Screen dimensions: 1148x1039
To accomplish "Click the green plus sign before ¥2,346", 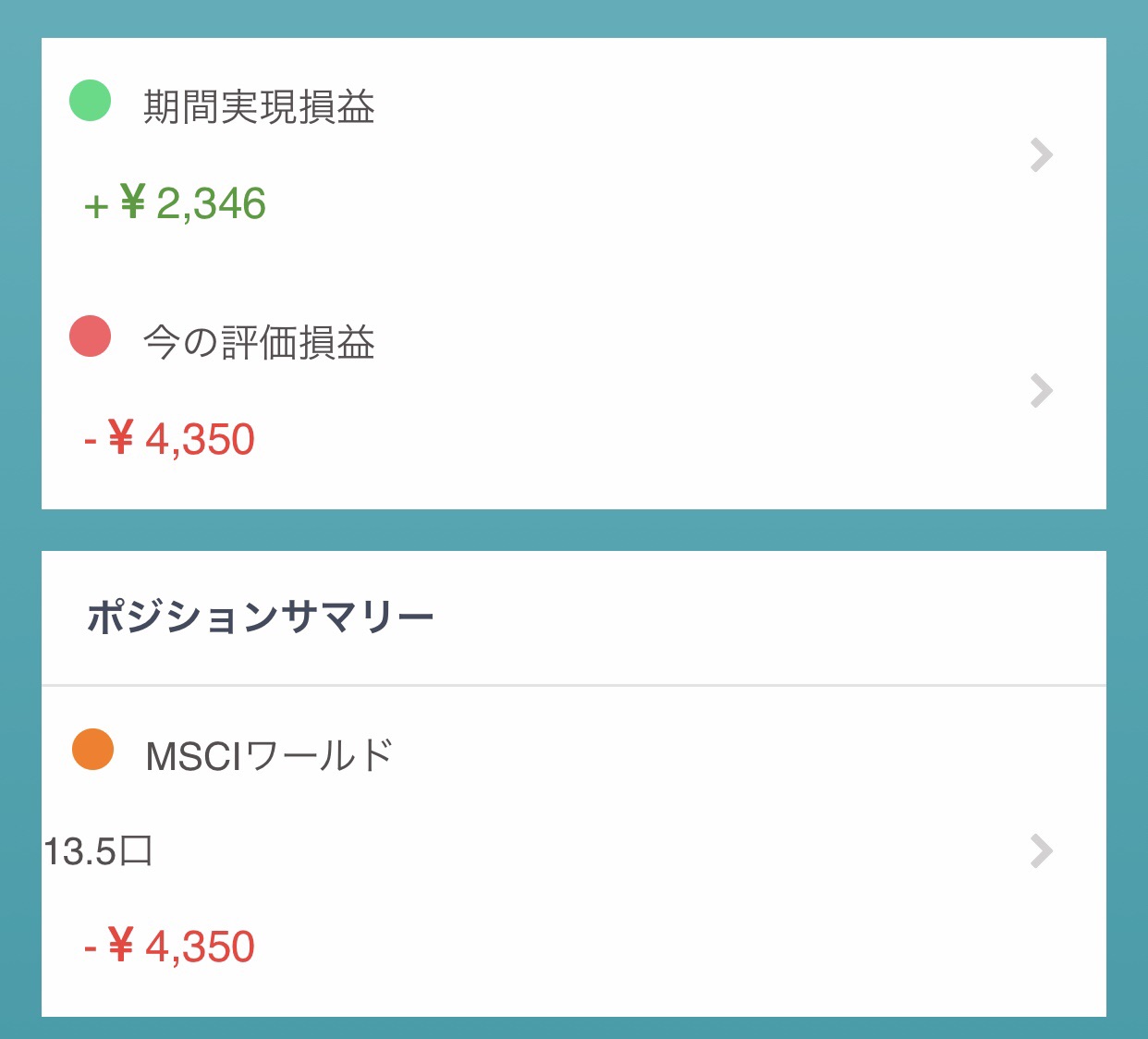I will (96, 205).
